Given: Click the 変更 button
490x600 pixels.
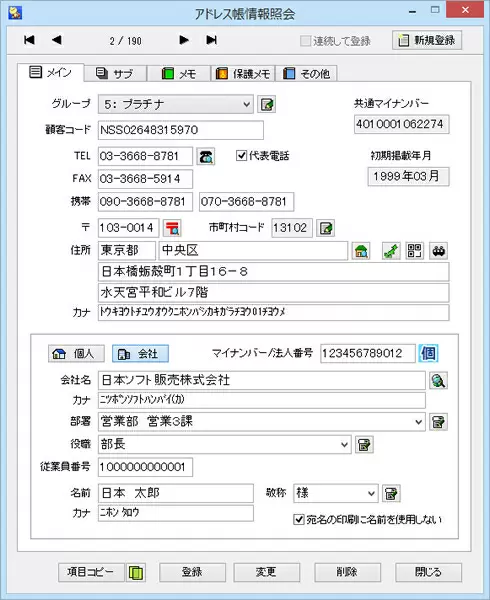Looking at the screenshot, I should [x=266, y=572].
